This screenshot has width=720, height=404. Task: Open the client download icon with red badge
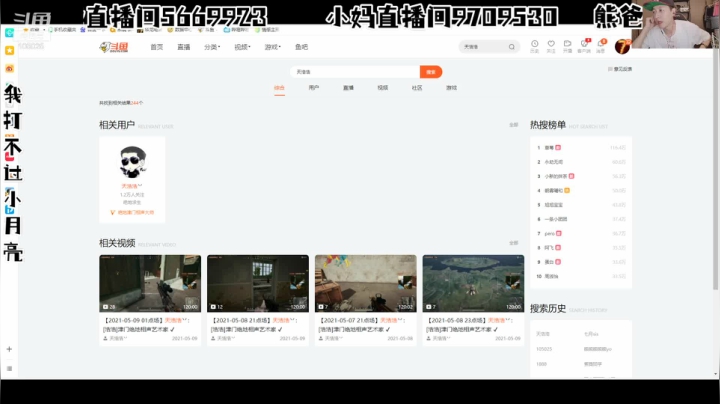click(x=584, y=46)
